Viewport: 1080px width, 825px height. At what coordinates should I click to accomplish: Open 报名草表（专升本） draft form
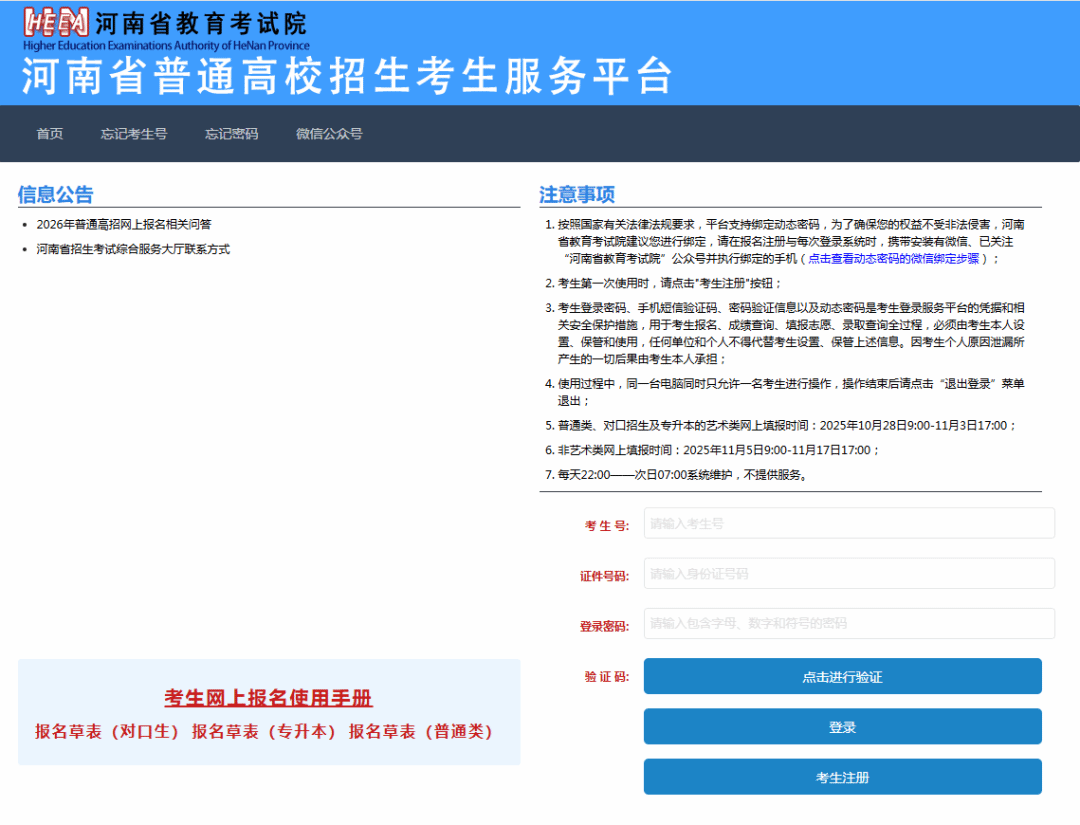[264, 732]
